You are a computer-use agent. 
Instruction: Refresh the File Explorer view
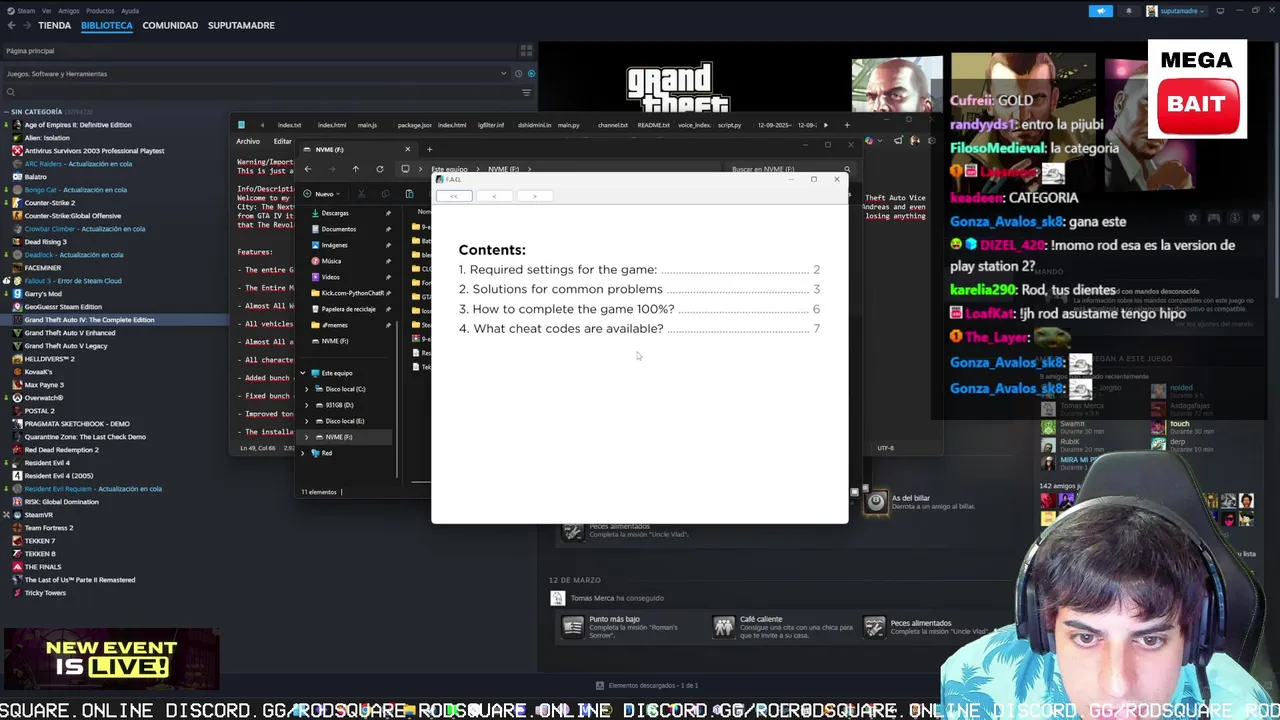[x=380, y=169]
